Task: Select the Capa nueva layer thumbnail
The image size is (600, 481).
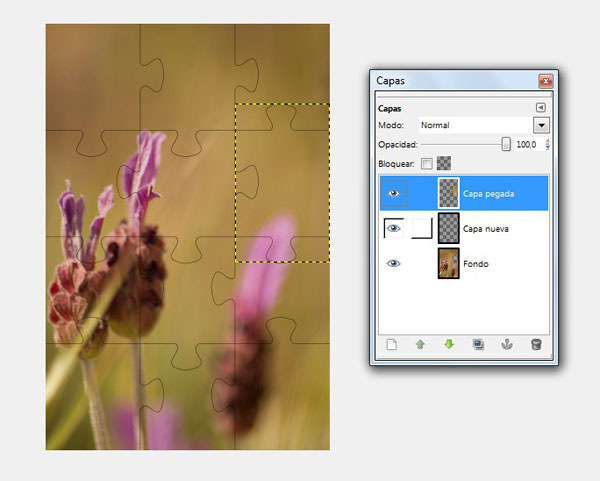Action: pyautogui.click(x=448, y=228)
